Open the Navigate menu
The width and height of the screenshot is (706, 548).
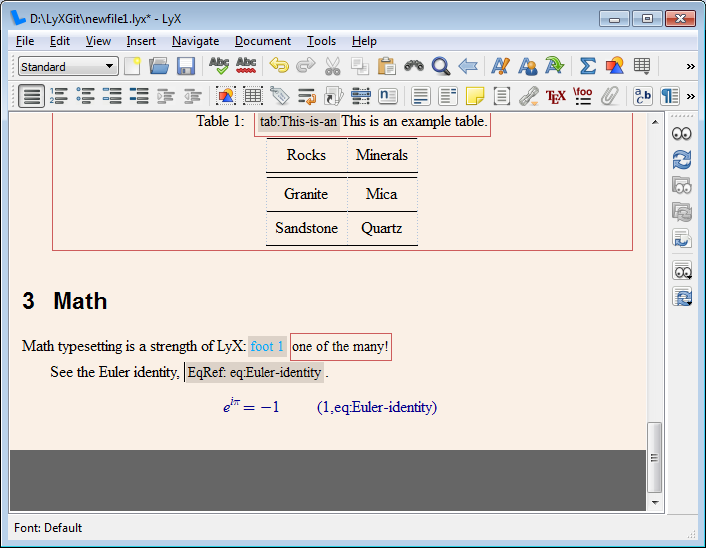(x=195, y=41)
